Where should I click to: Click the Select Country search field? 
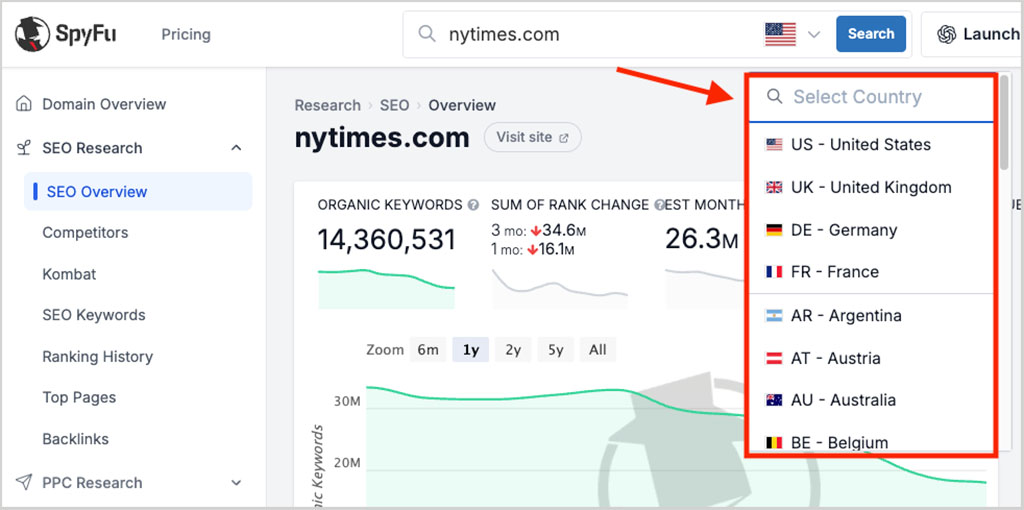[871, 97]
